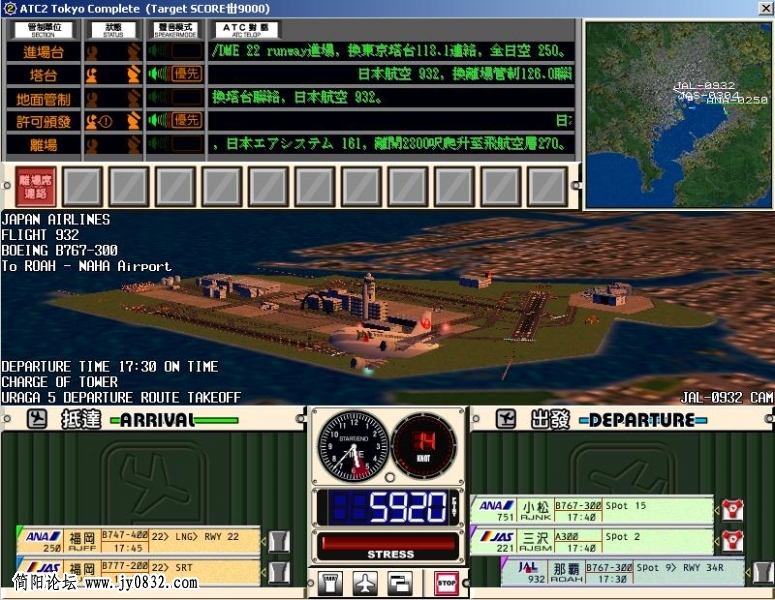Click the right pilot status icon in 地面管制 row

click(x=133, y=98)
